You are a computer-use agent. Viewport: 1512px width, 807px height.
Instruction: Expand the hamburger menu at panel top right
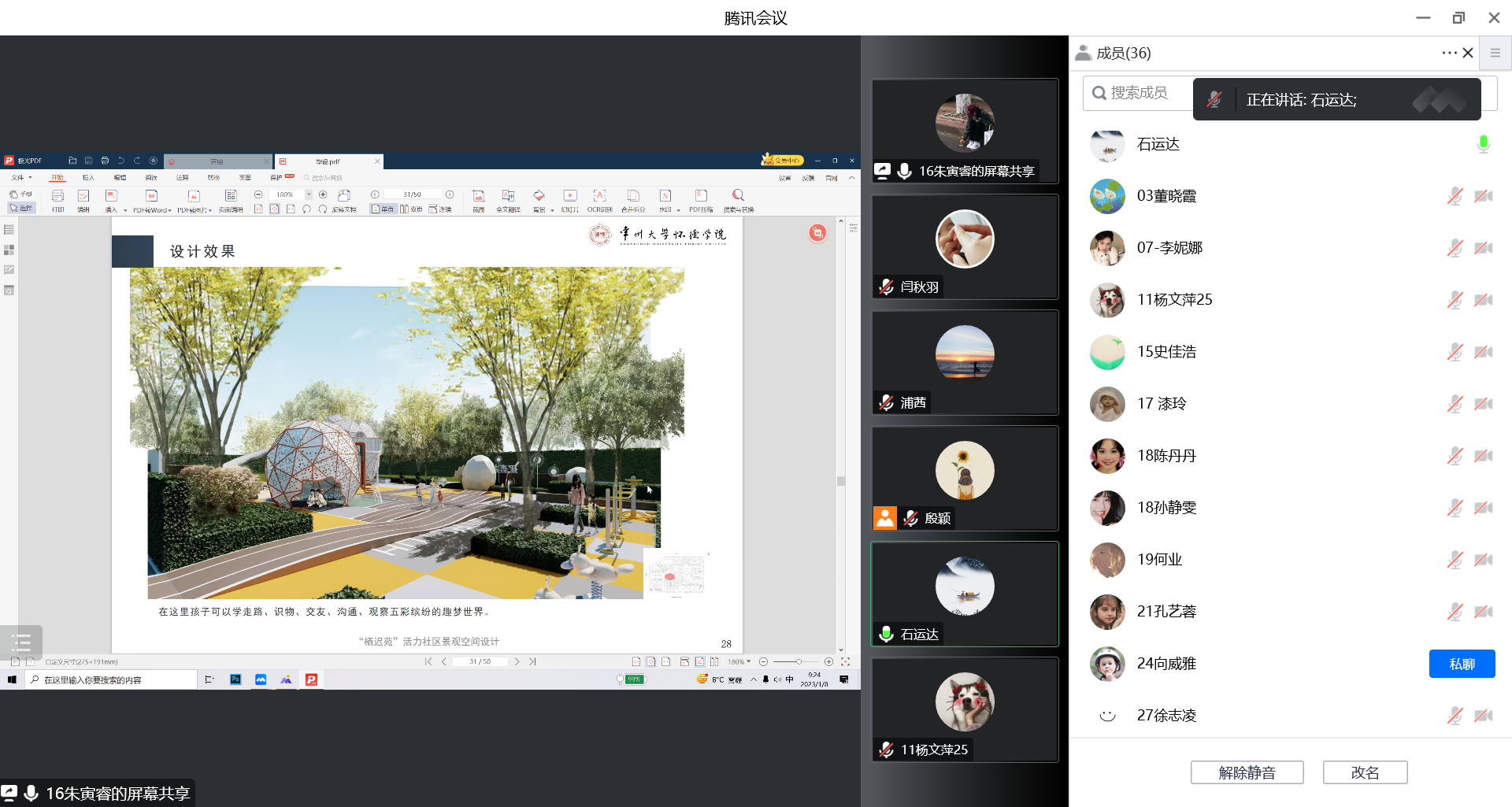click(x=1495, y=53)
